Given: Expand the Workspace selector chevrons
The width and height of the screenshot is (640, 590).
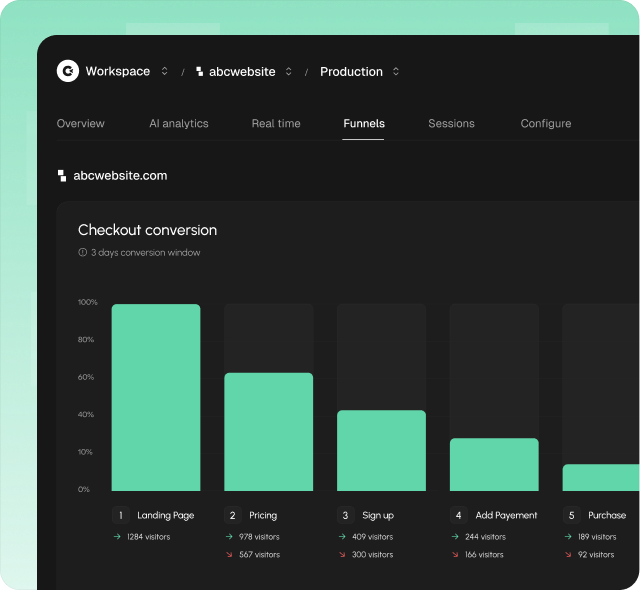Looking at the screenshot, I should point(164,71).
